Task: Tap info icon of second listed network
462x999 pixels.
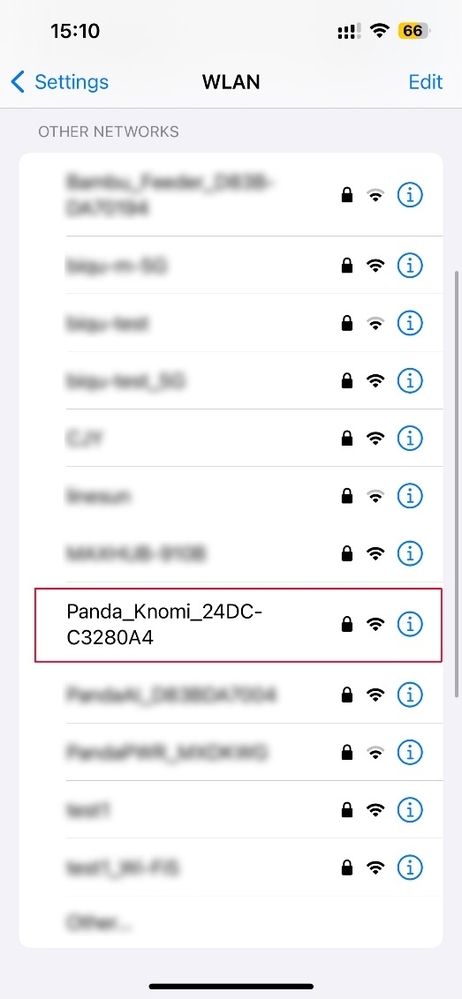Action: click(x=410, y=266)
